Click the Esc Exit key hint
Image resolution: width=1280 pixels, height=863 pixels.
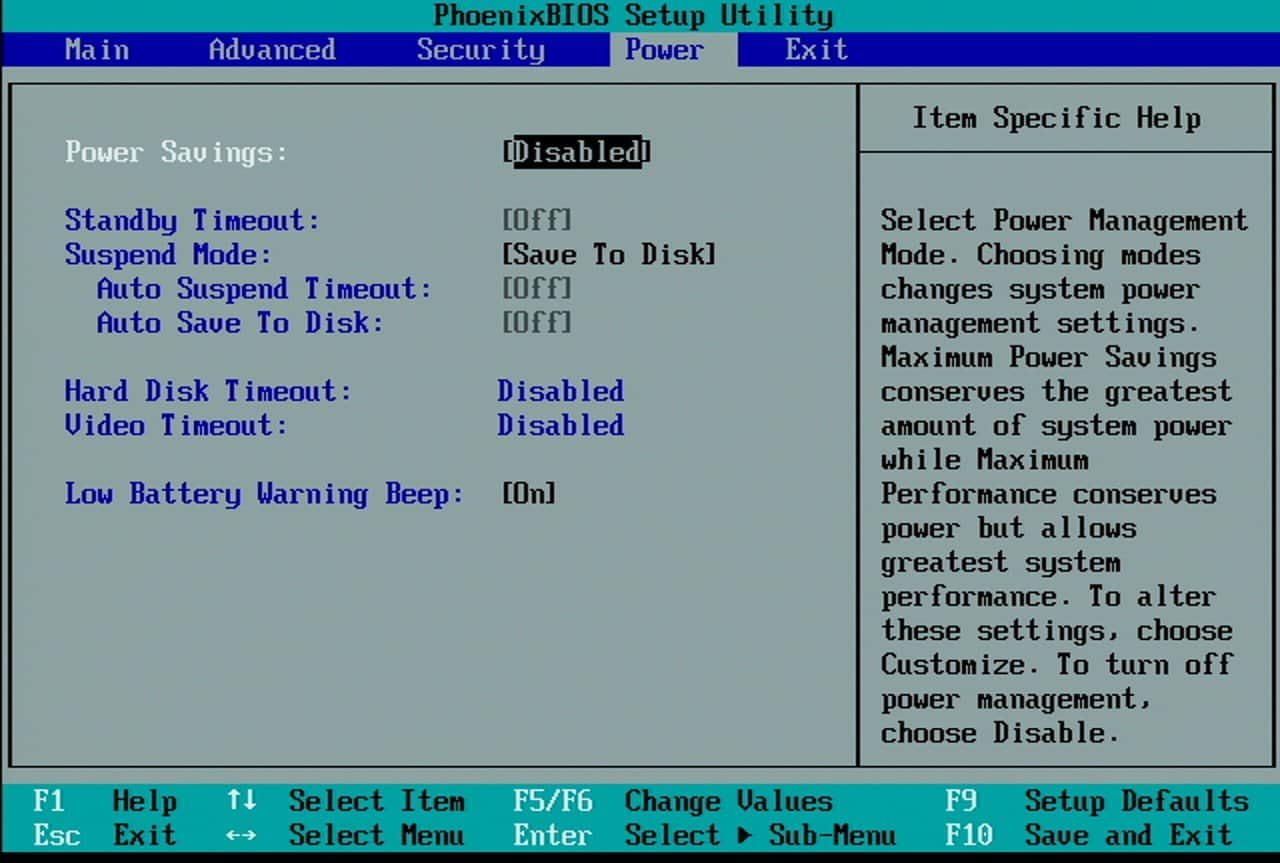[x=106, y=835]
